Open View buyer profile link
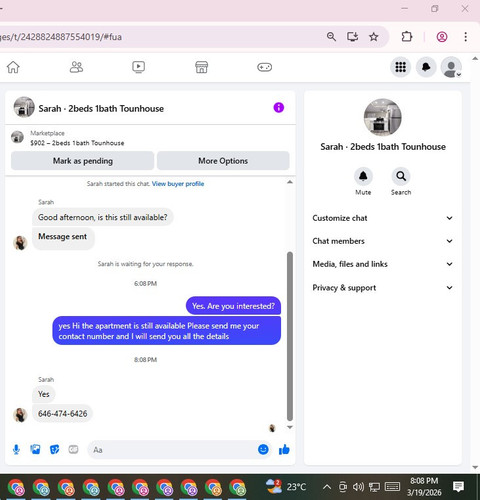The height and width of the screenshot is (500, 480). coord(178,184)
